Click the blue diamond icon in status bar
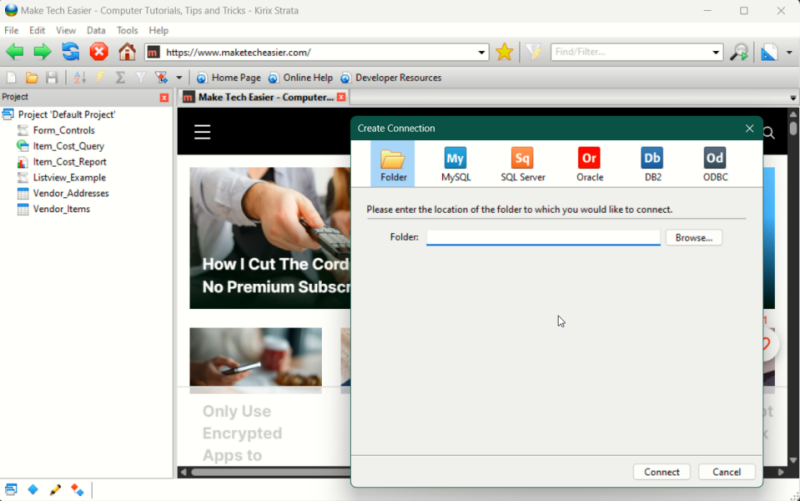The width and height of the screenshot is (800, 501). coord(33,490)
